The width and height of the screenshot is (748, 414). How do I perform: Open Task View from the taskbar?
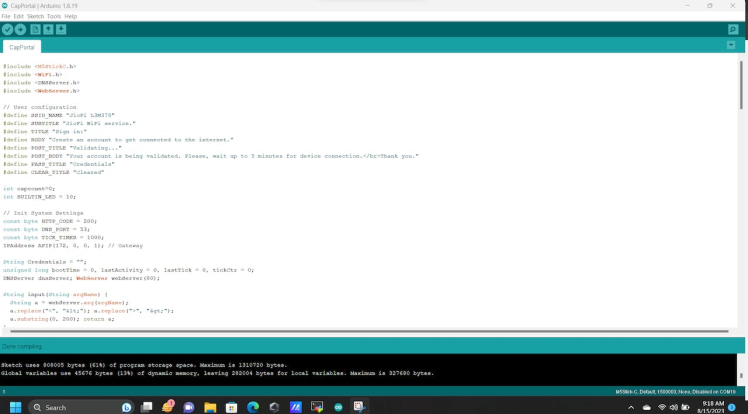[x=146, y=407]
